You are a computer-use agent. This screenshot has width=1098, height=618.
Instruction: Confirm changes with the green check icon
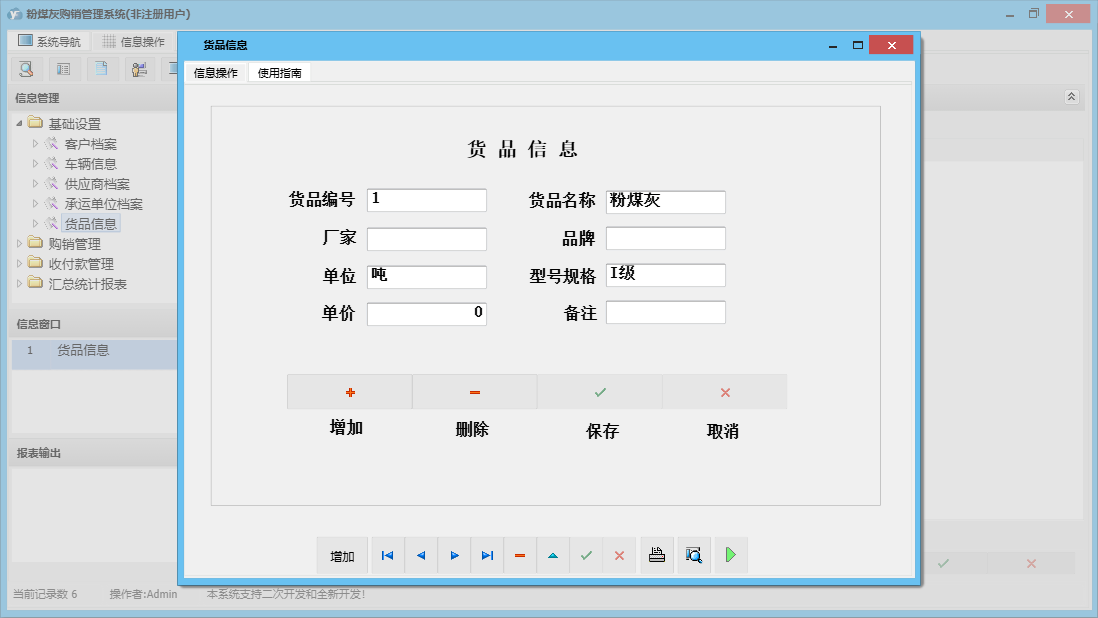[x=586, y=555]
